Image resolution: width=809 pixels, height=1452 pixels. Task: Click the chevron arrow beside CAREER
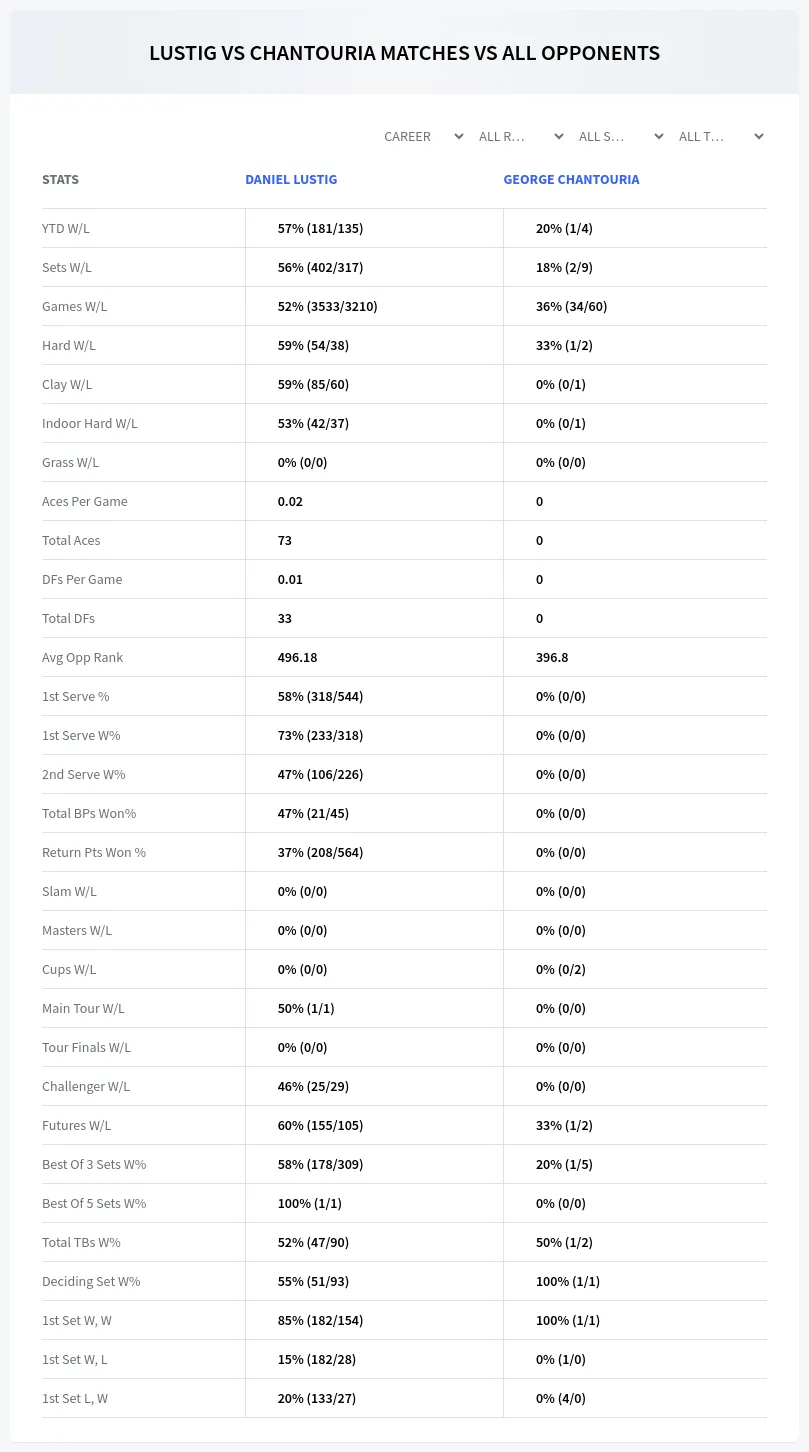coord(459,136)
